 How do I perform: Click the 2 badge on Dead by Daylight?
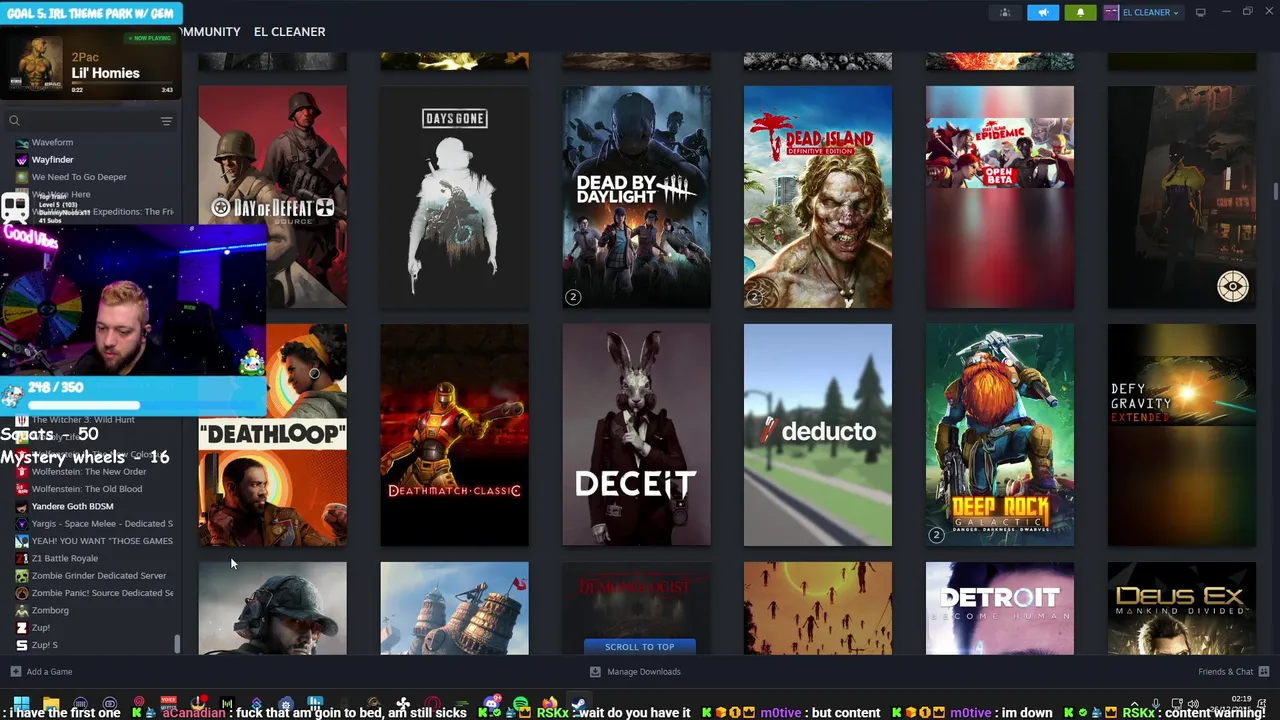click(x=573, y=297)
